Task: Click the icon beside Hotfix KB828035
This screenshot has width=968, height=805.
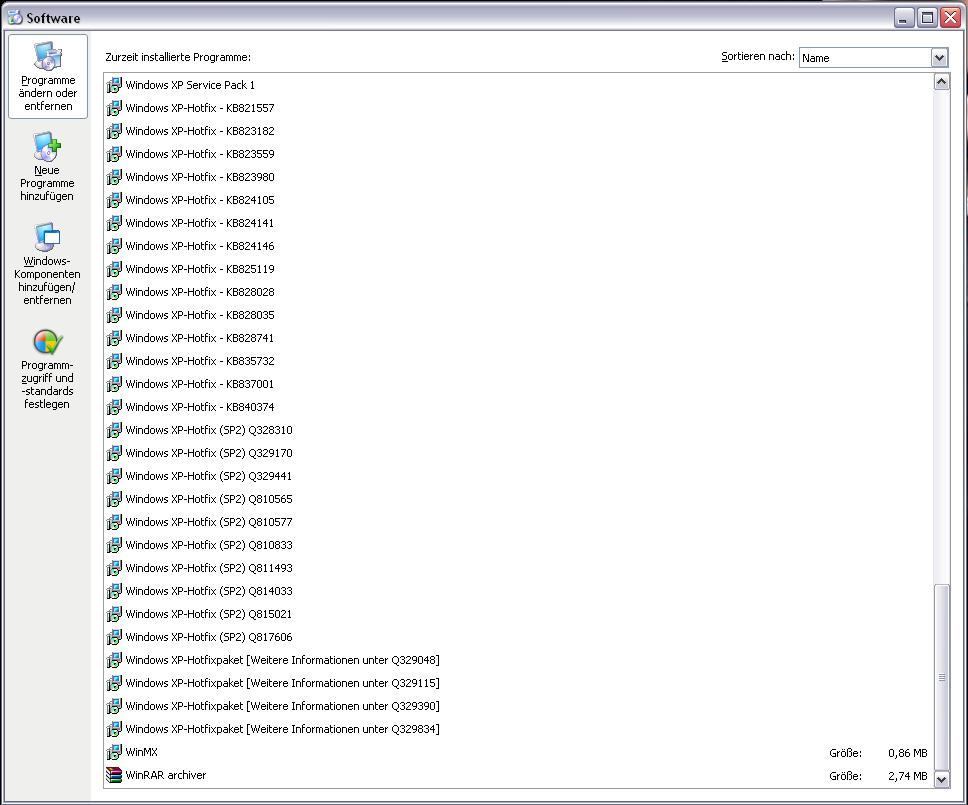Action: click(114, 315)
